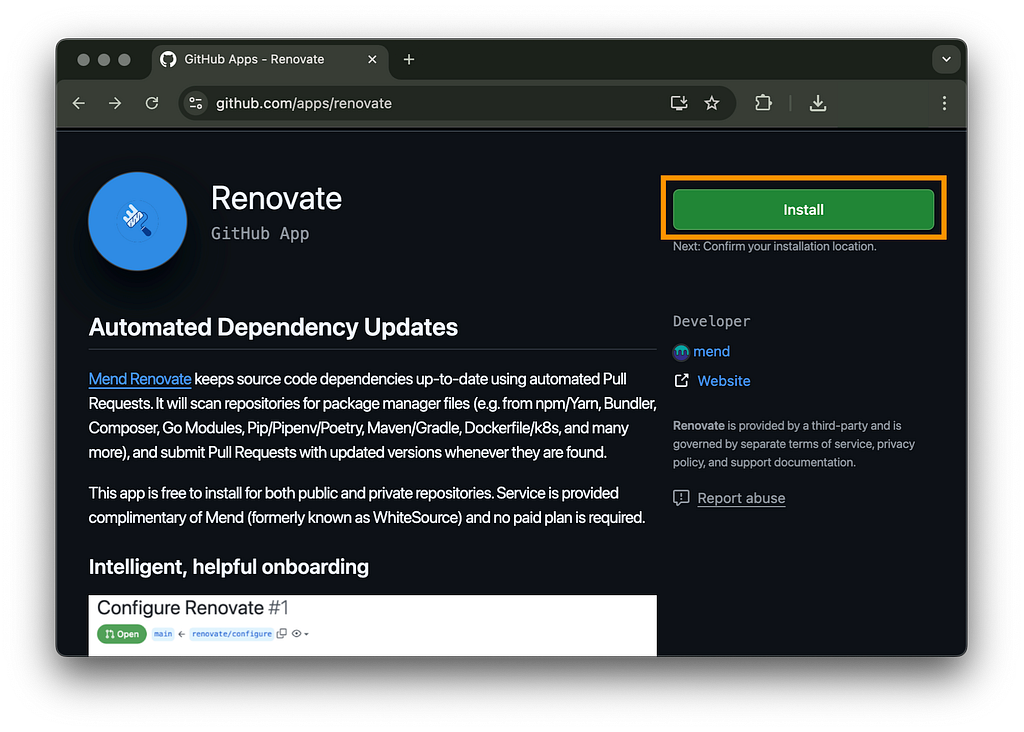Click the report icon beside Report abuse

(x=681, y=498)
